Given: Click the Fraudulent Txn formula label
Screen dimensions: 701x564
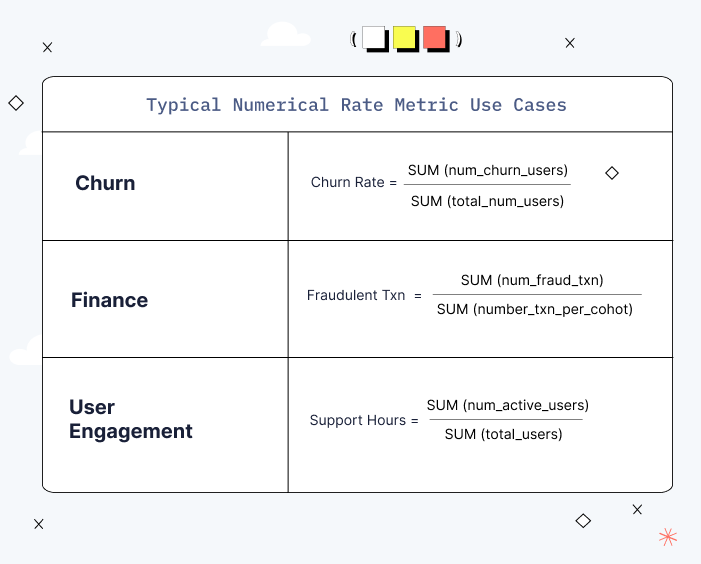Looking at the screenshot, I should (356, 296).
